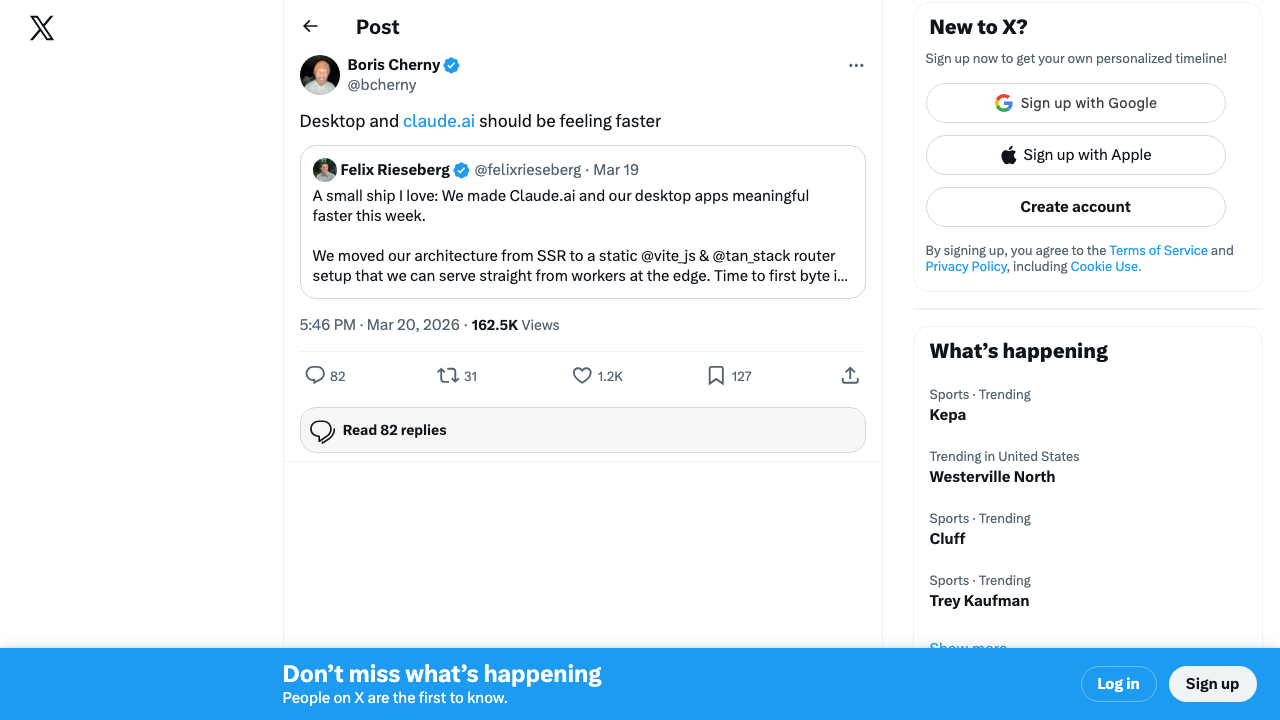Click the Read 82 replies button
Viewport: 1280px width, 720px height.
tap(582, 430)
